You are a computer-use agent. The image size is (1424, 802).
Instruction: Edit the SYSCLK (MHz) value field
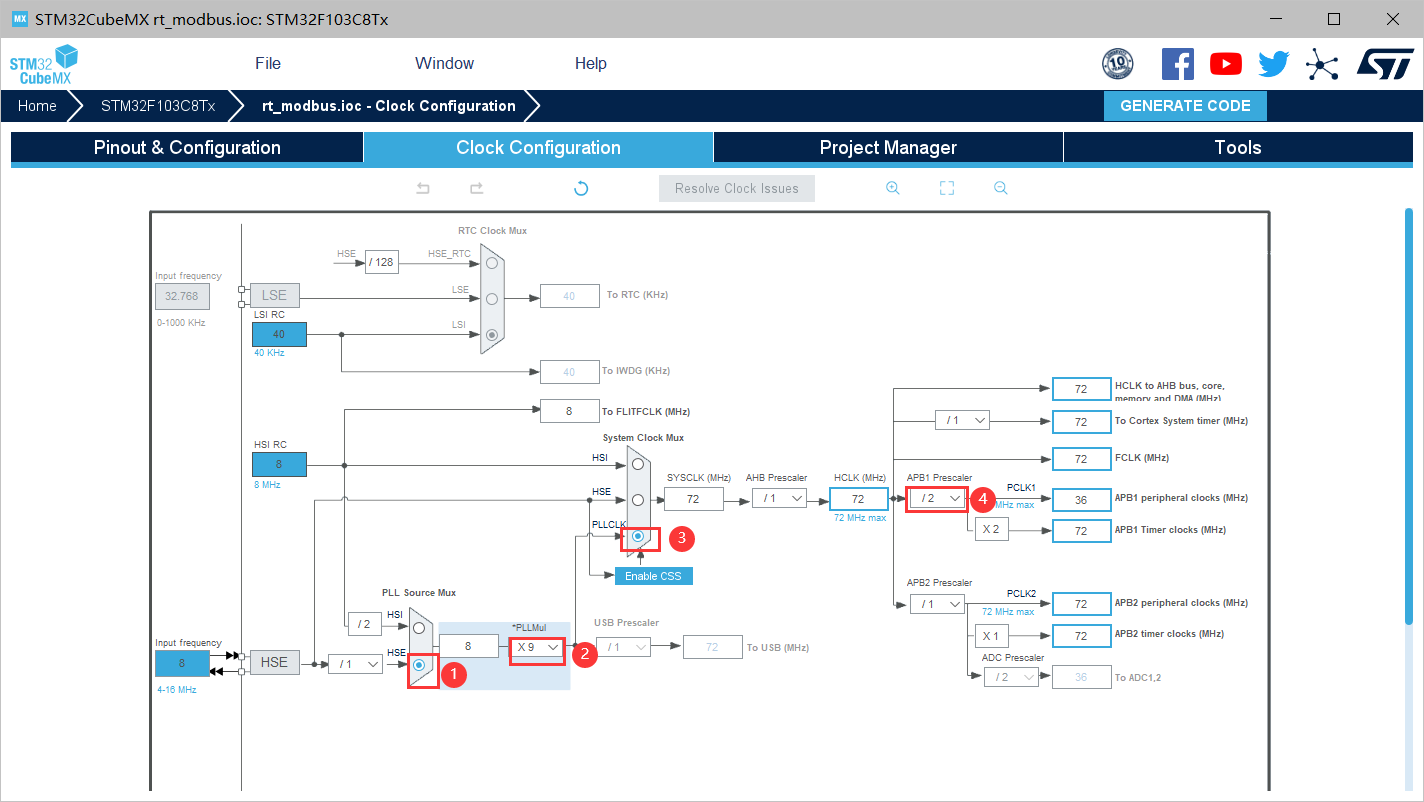point(694,498)
